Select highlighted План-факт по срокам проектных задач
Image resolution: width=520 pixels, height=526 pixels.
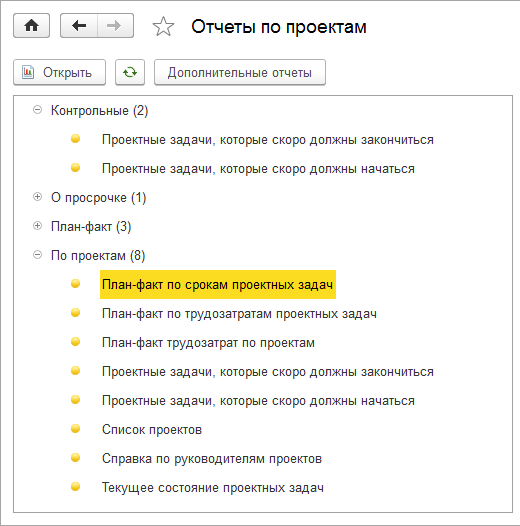coord(218,284)
